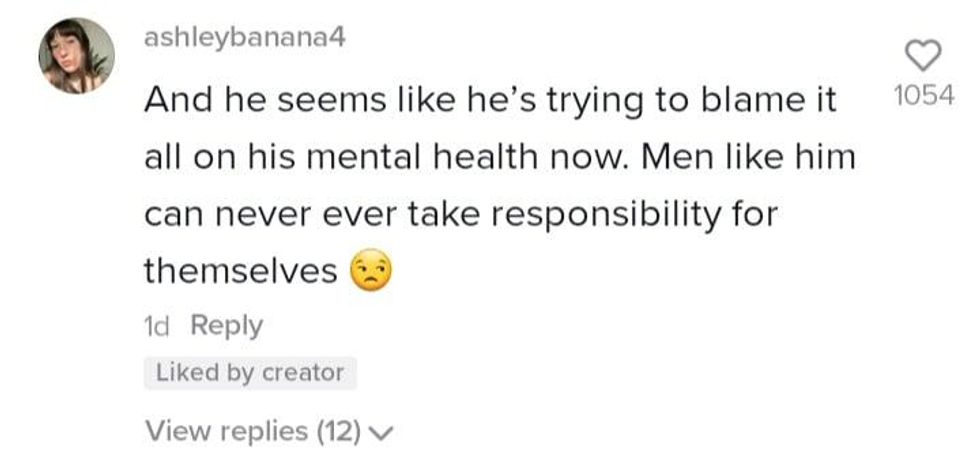Click the 1d timestamp
This screenshot has width=980, height=470.
(158, 326)
